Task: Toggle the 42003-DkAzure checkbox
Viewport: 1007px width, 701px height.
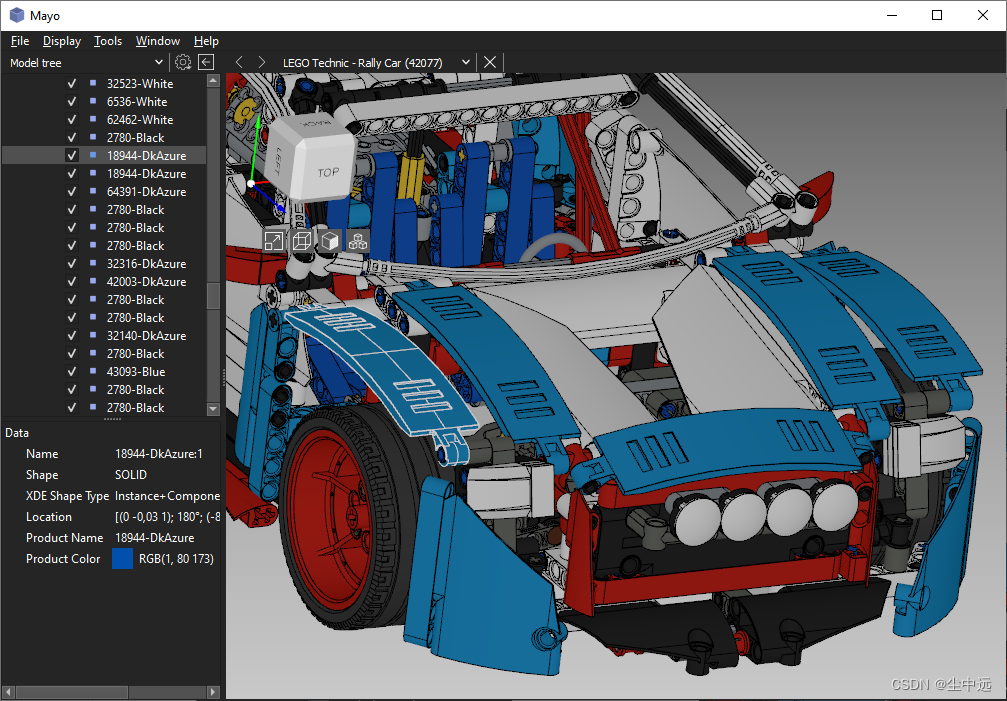Action: coord(72,281)
